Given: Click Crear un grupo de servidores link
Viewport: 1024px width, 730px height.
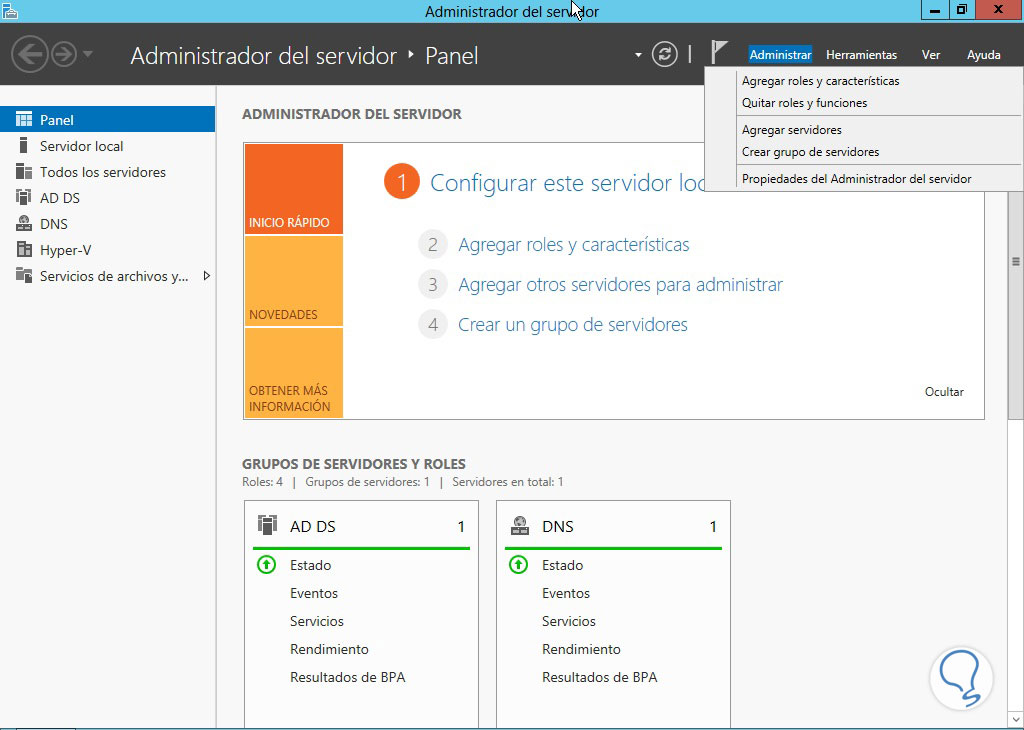Looking at the screenshot, I should [573, 325].
